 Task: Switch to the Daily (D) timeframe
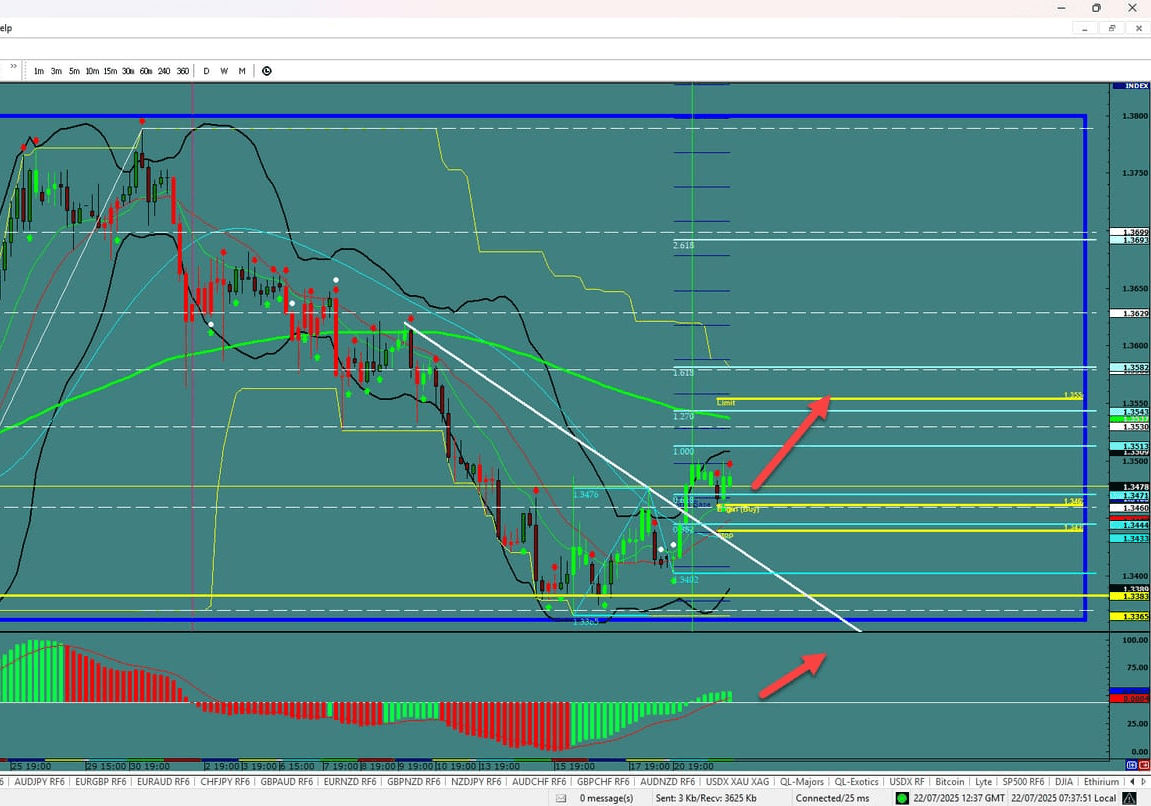pos(206,70)
